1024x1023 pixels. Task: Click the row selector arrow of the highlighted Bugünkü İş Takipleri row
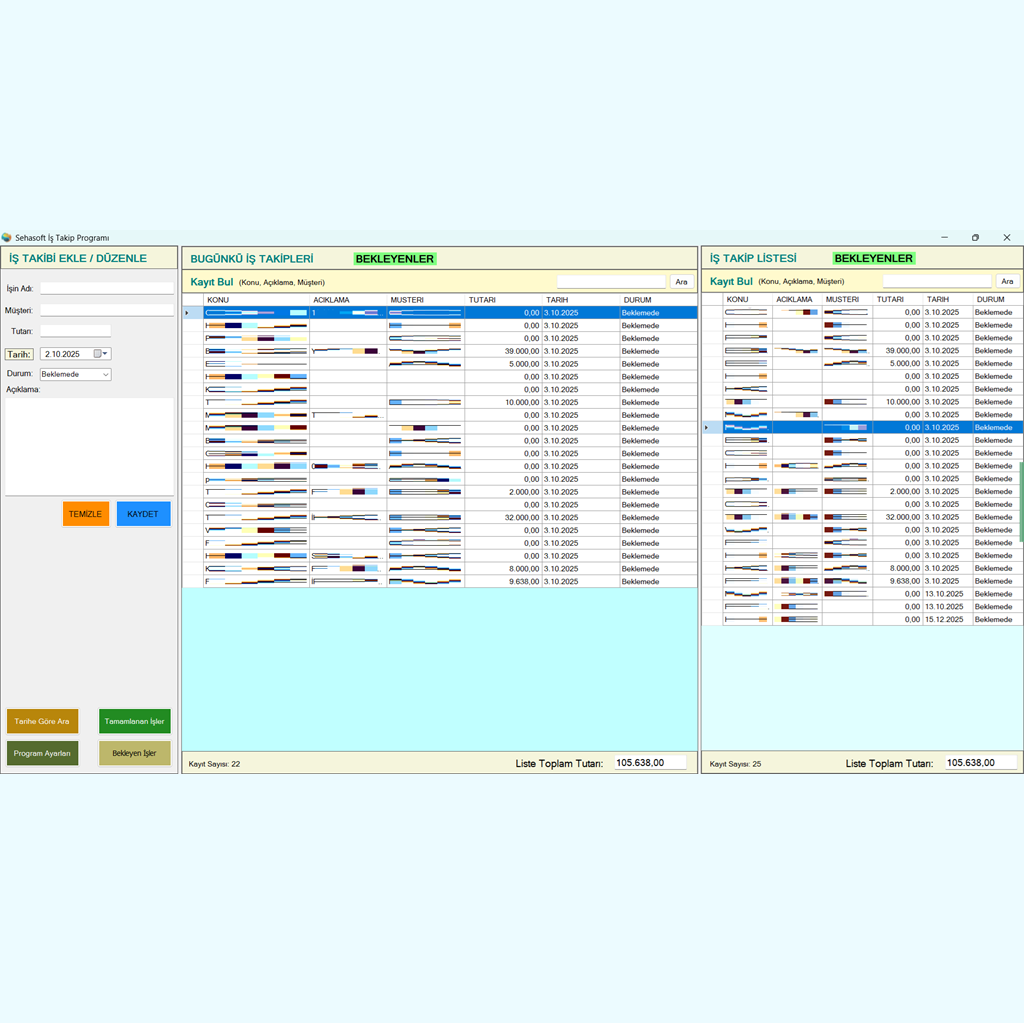point(188,313)
